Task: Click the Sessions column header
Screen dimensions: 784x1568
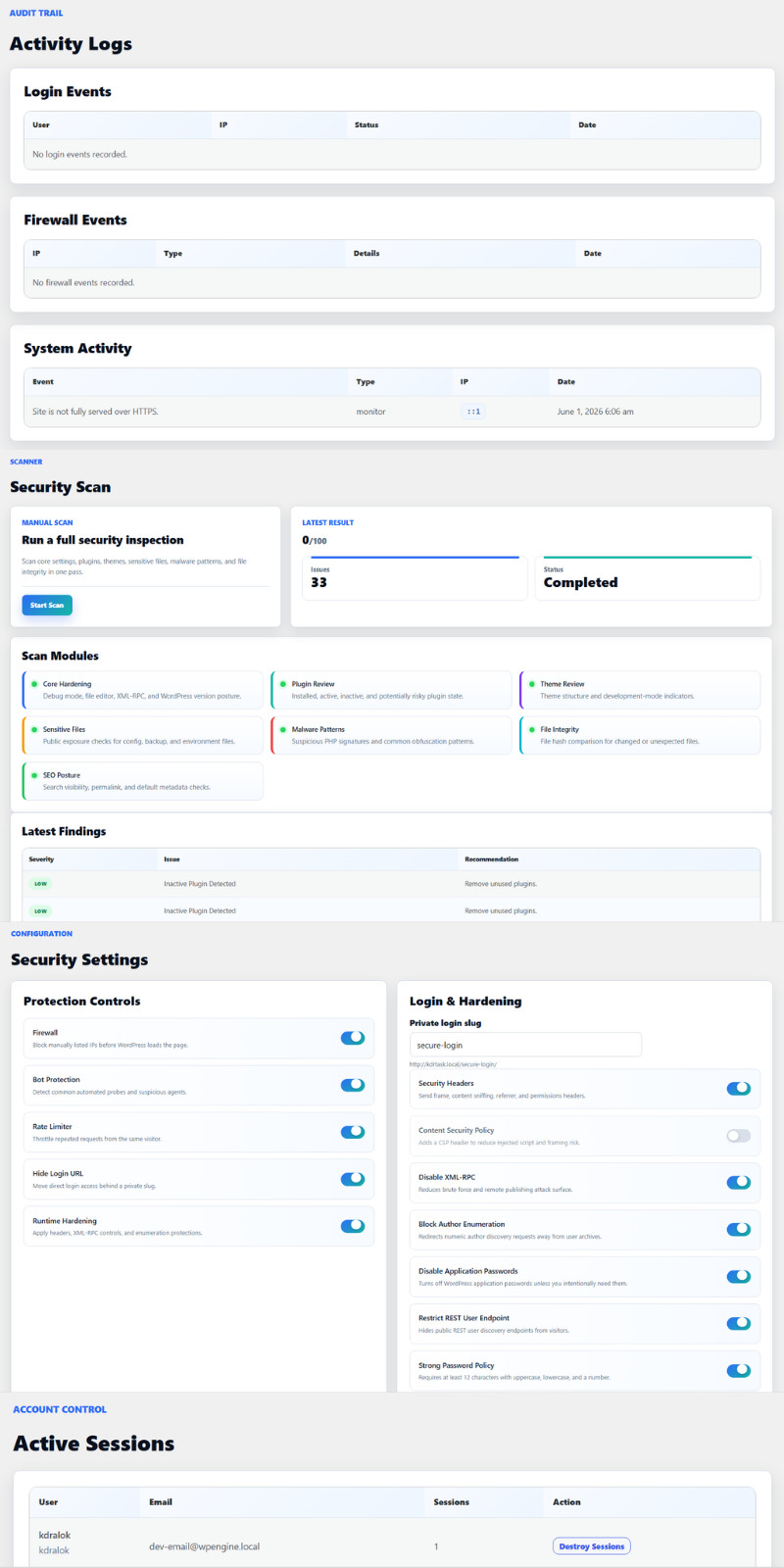Action: (x=451, y=1502)
